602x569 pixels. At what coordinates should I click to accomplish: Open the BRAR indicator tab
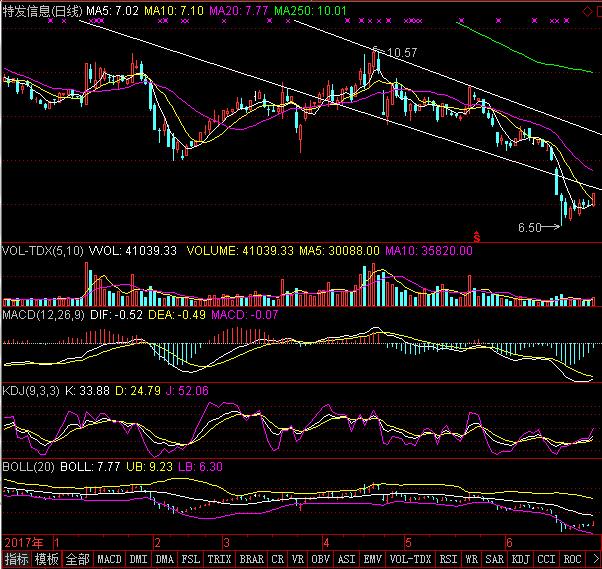pos(251,559)
